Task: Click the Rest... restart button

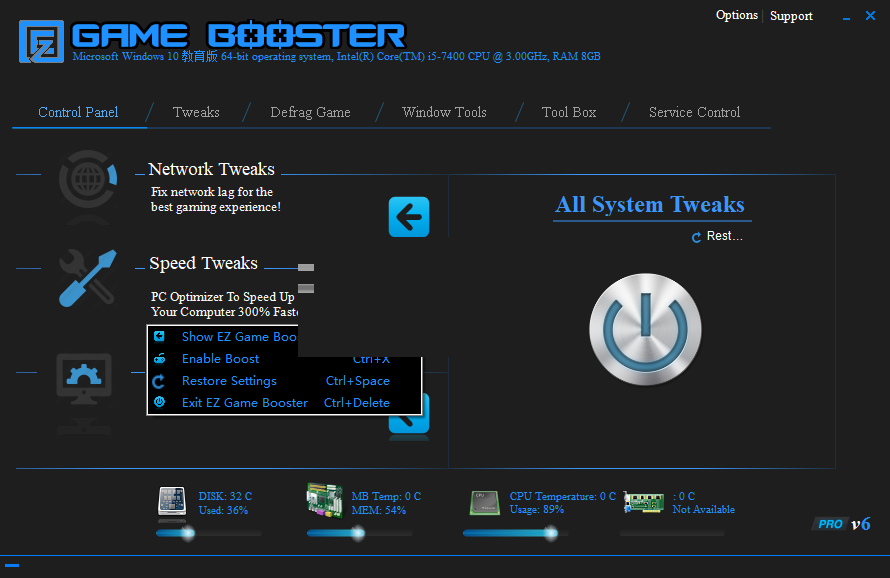Action: click(717, 236)
